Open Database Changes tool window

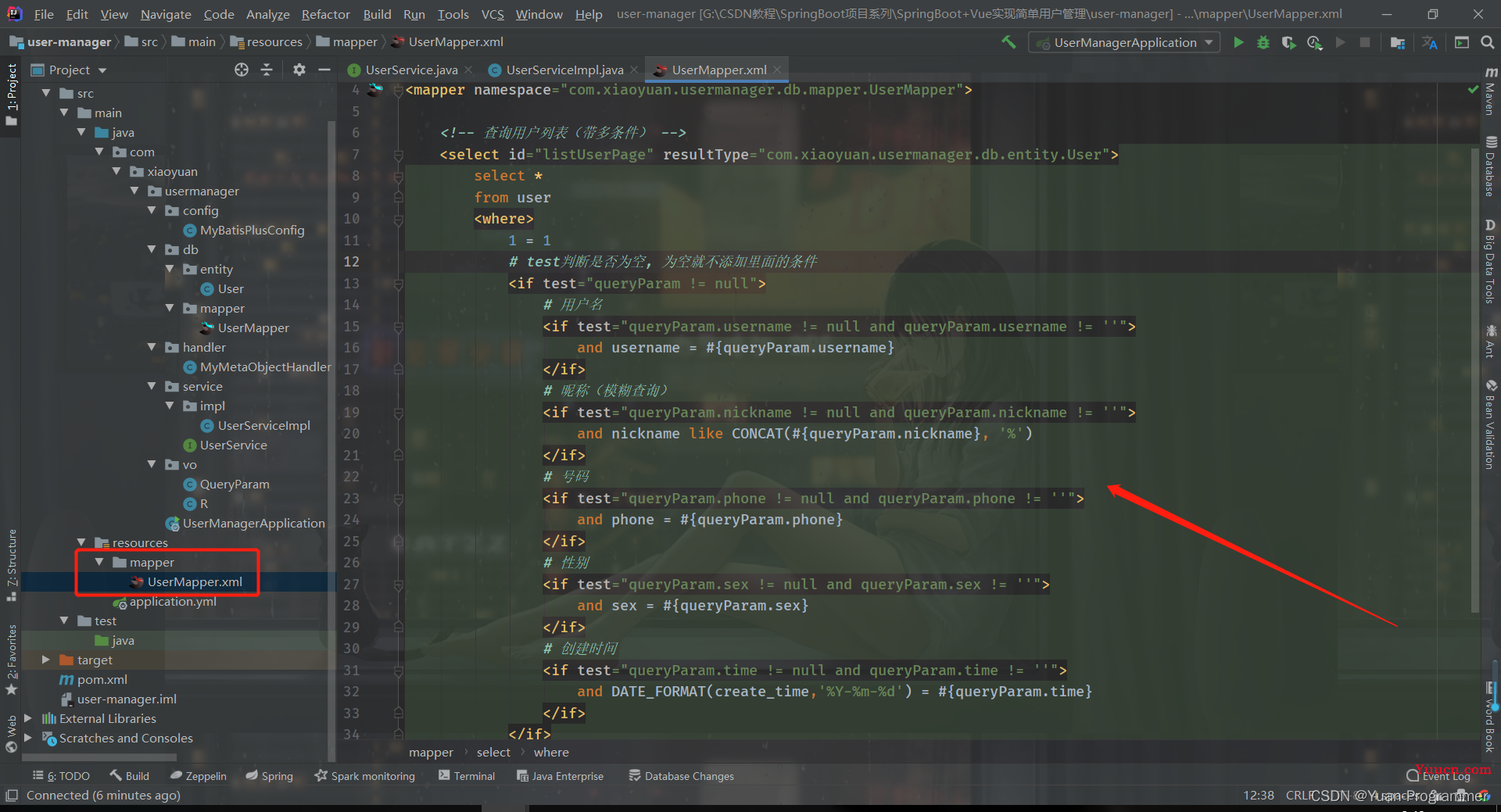point(681,776)
